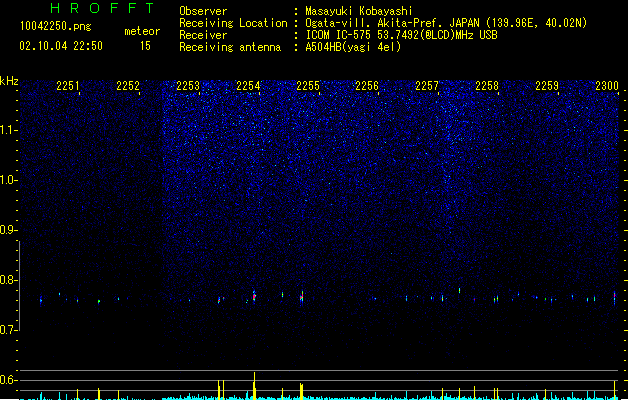The image size is (629, 400).
Task: Click the Receiving antenna label
Action: pos(230,47)
